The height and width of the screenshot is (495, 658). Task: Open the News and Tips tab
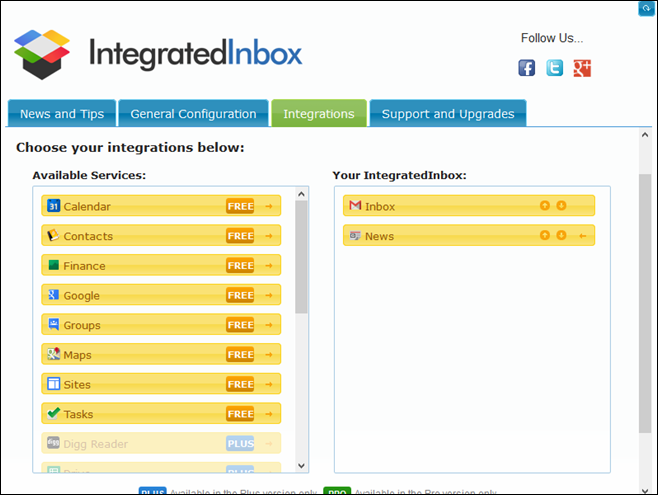click(x=62, y=113)
